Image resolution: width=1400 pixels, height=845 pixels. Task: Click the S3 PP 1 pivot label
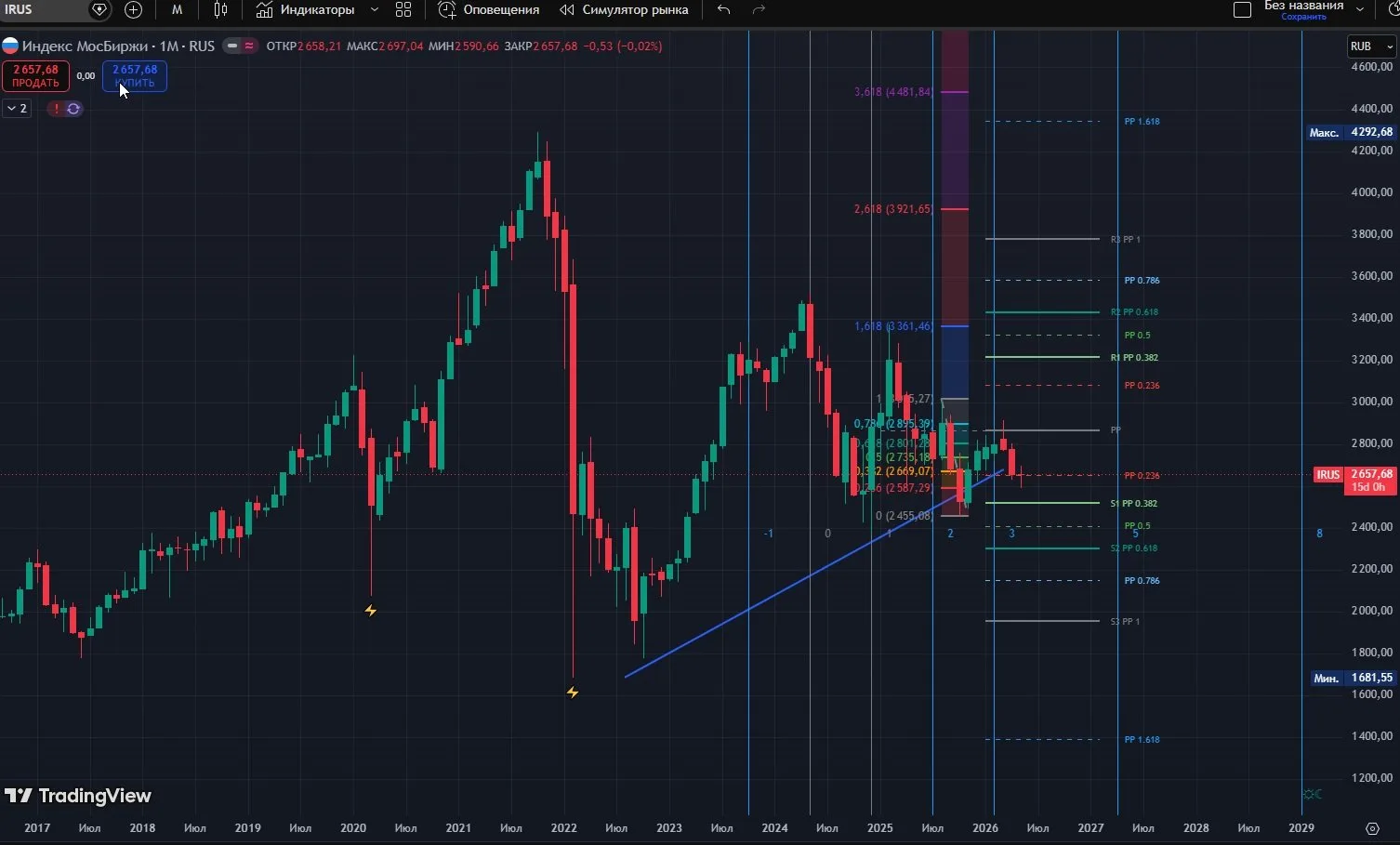[x=1125, y=622]
